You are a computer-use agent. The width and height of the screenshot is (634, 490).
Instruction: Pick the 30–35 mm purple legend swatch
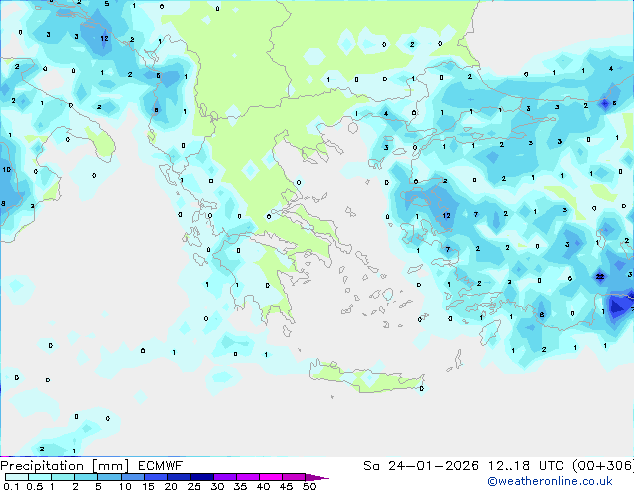coord(224,477)
